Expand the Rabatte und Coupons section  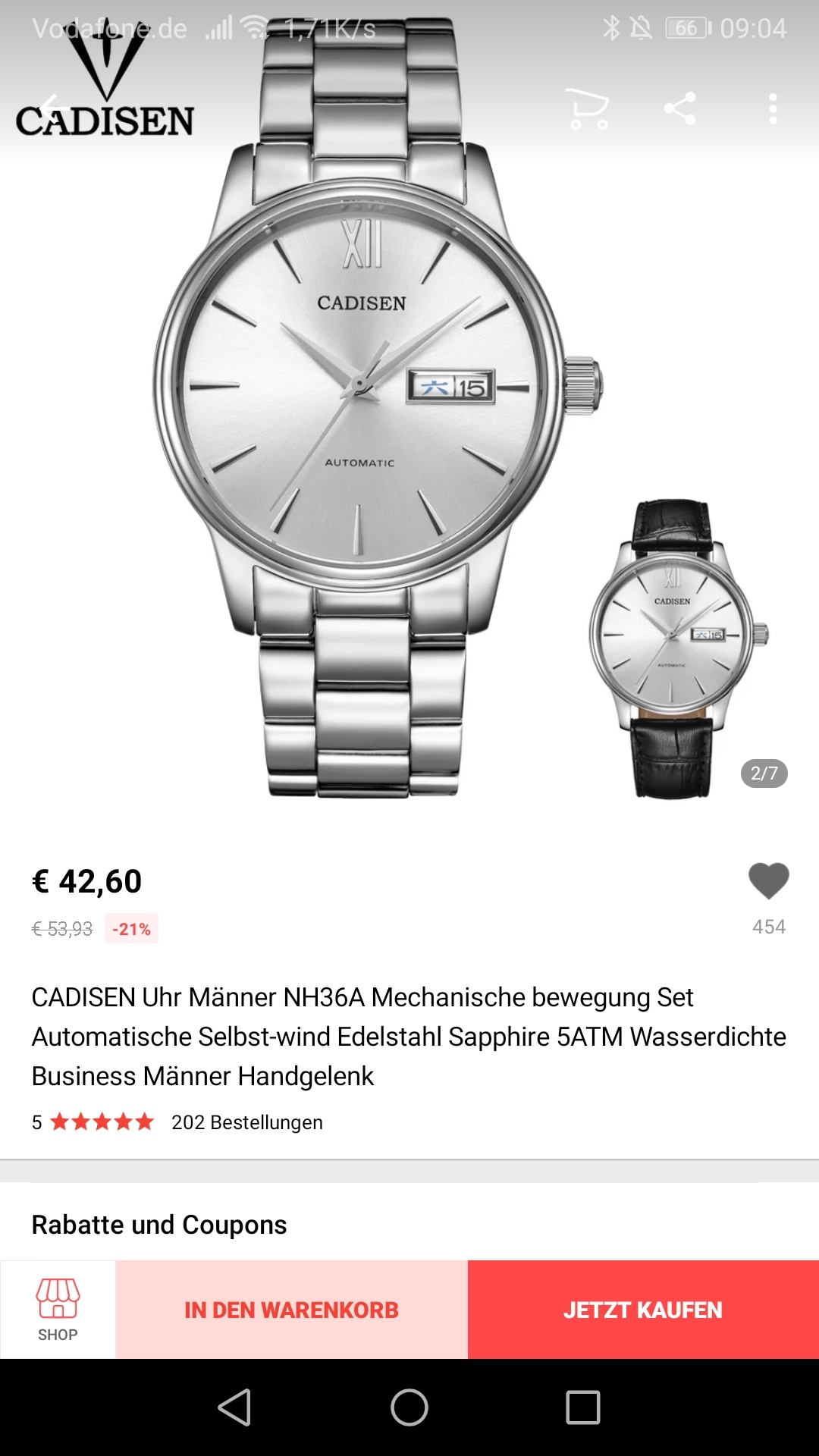tap(159, 1225)
